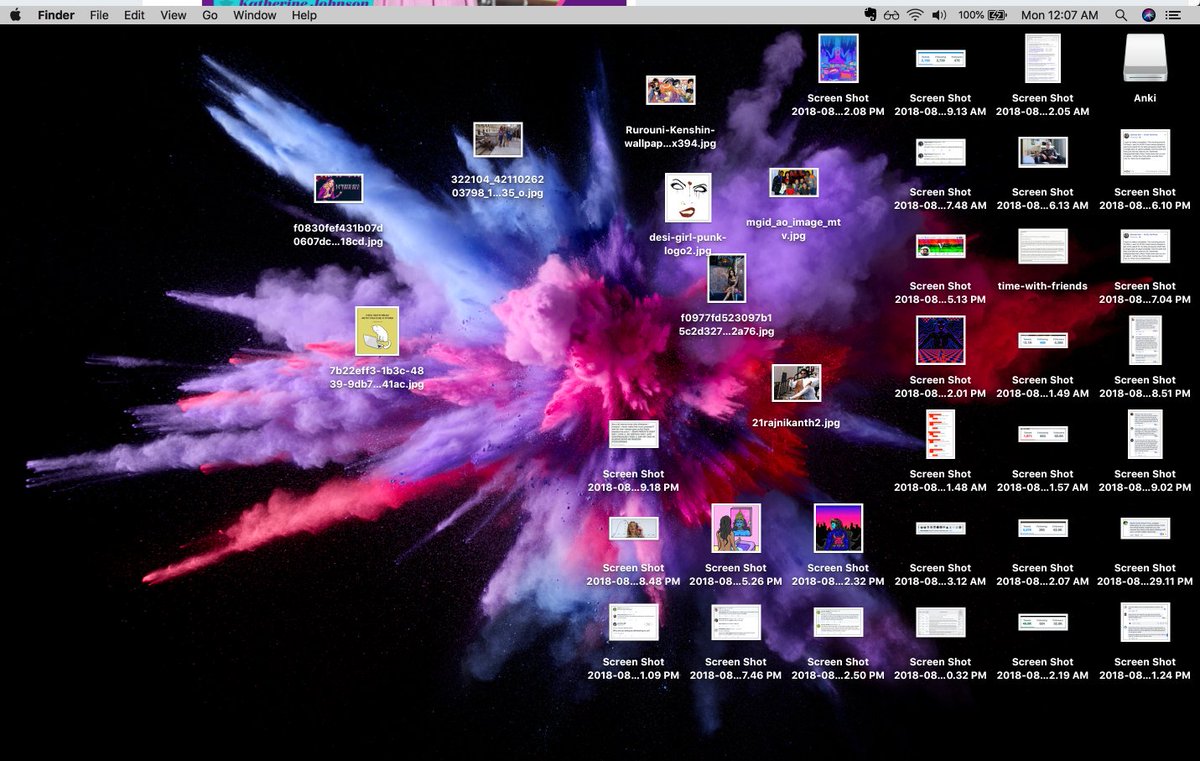Open the Apple menu
This screenshot has width=1200, height=761.
[x=15, y=15]
